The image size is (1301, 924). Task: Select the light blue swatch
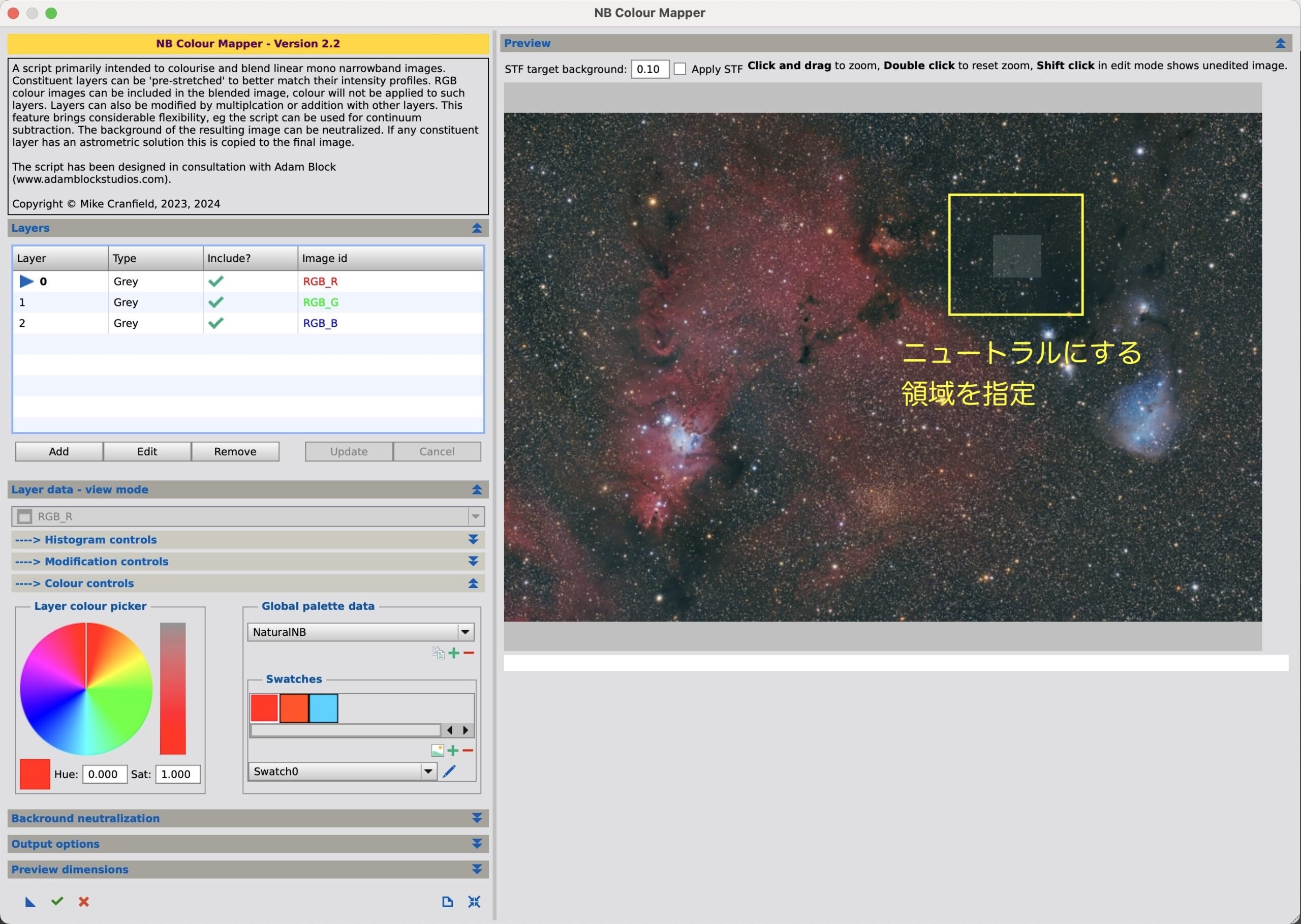coord(324,709)
